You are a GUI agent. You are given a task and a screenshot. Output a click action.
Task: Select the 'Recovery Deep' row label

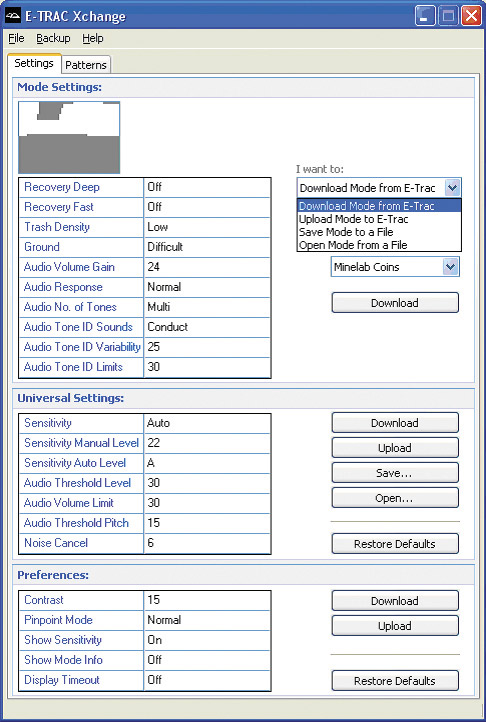[62, 187]
